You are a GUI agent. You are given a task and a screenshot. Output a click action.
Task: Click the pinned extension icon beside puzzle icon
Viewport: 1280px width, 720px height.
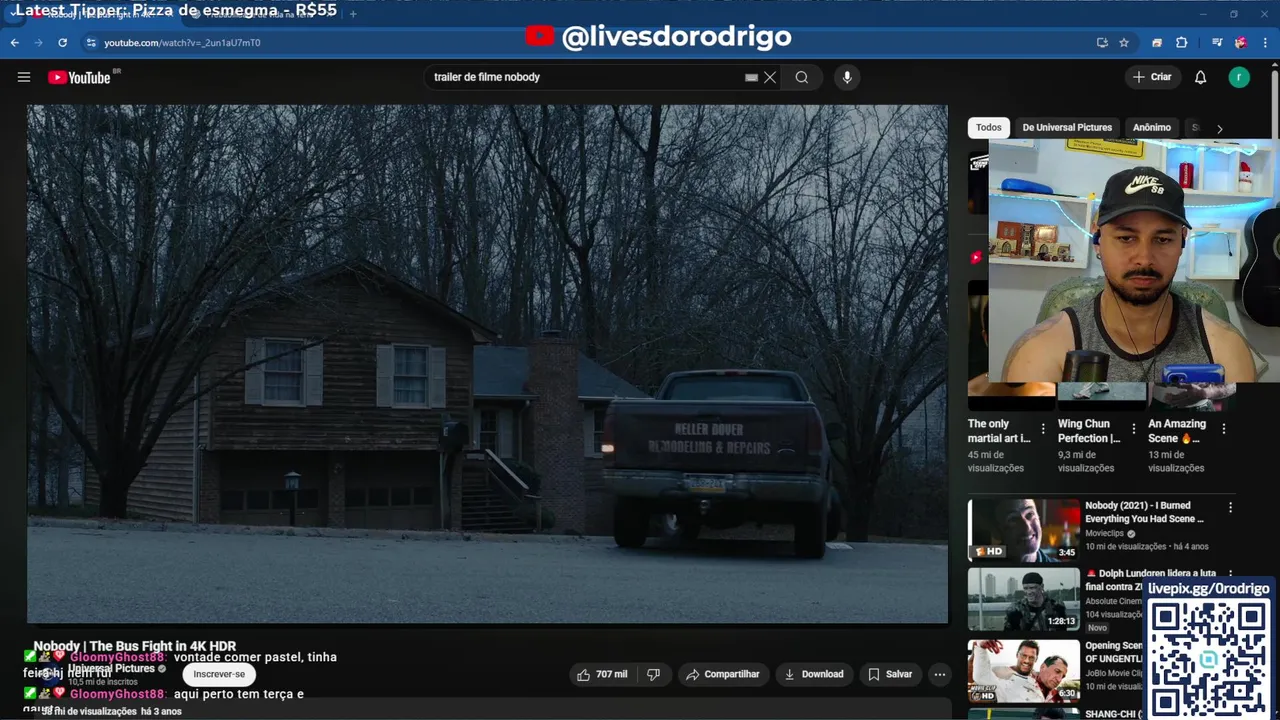tap(1157, 43)
